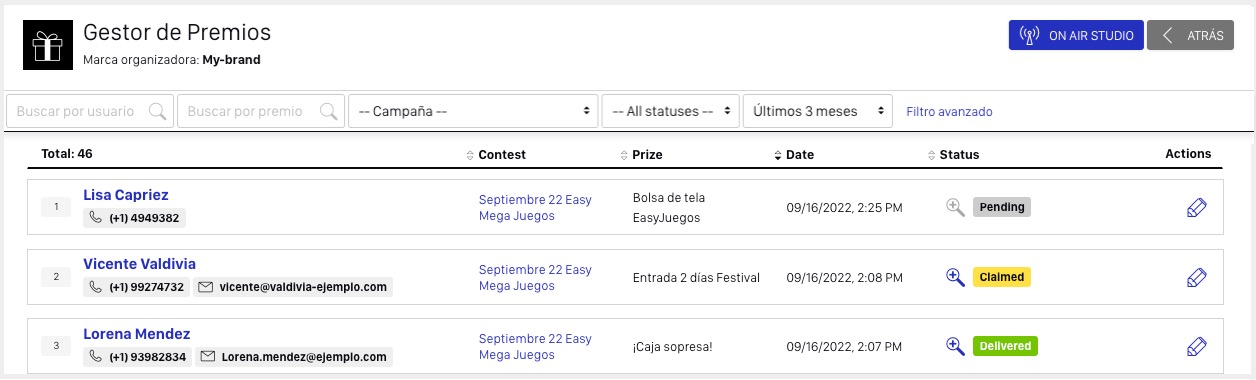The width and height of the screenshot is (1256, 380).
Task: Click search icon in user search field
Action: (157, 111)
